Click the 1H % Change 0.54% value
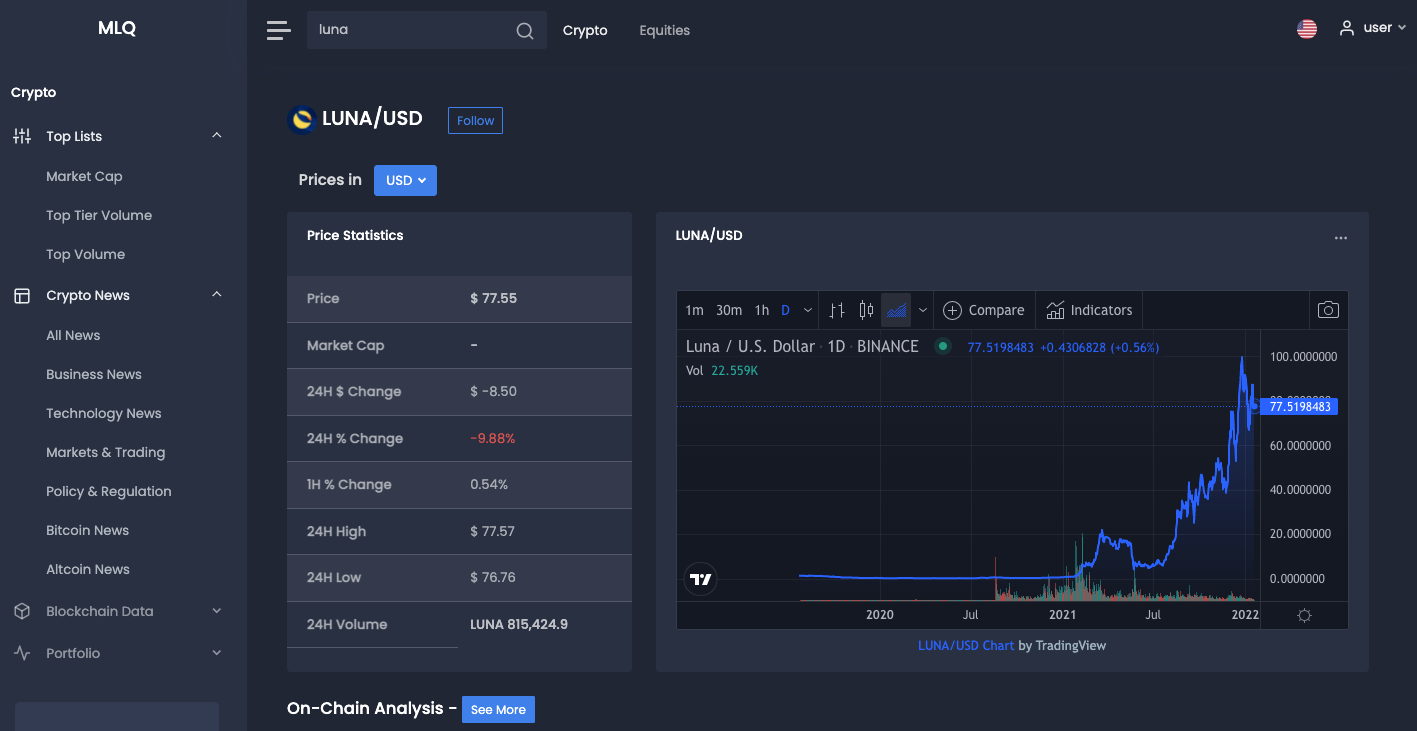Viewport: 1417px width, 731px height. click(489, 484)
